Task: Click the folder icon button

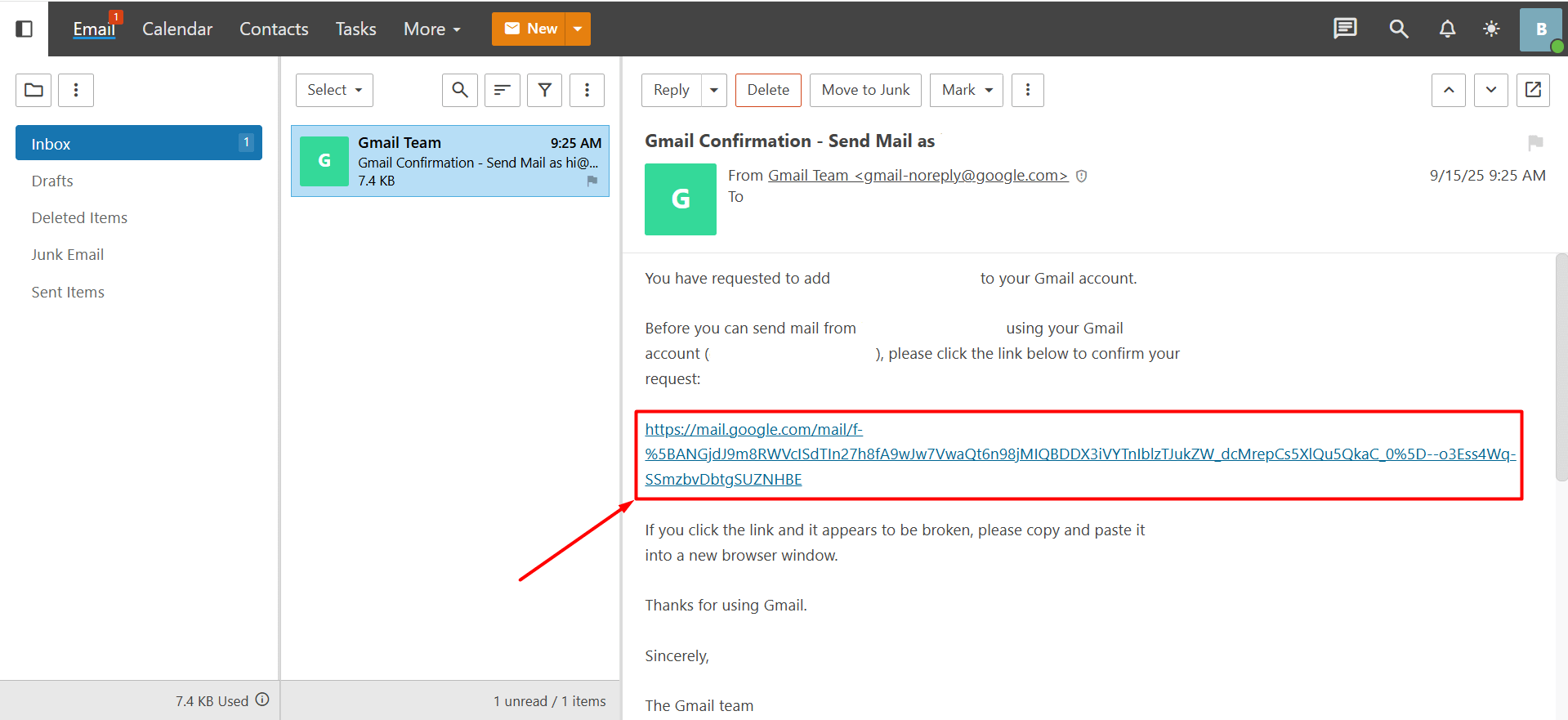Action: (34, 90)
